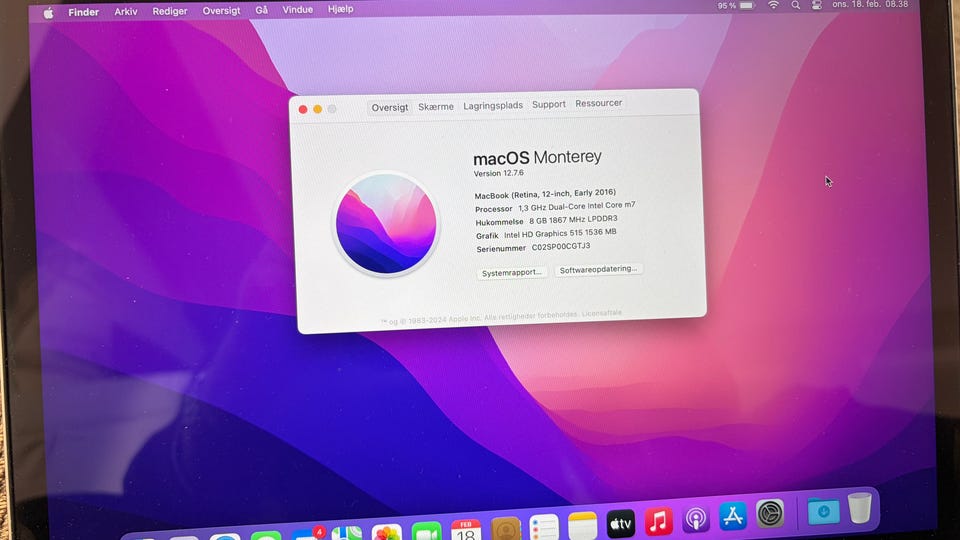Screen dimensions: 960x540
Task: Open the Wi-Fi status menu
Action: pos(774,5)
